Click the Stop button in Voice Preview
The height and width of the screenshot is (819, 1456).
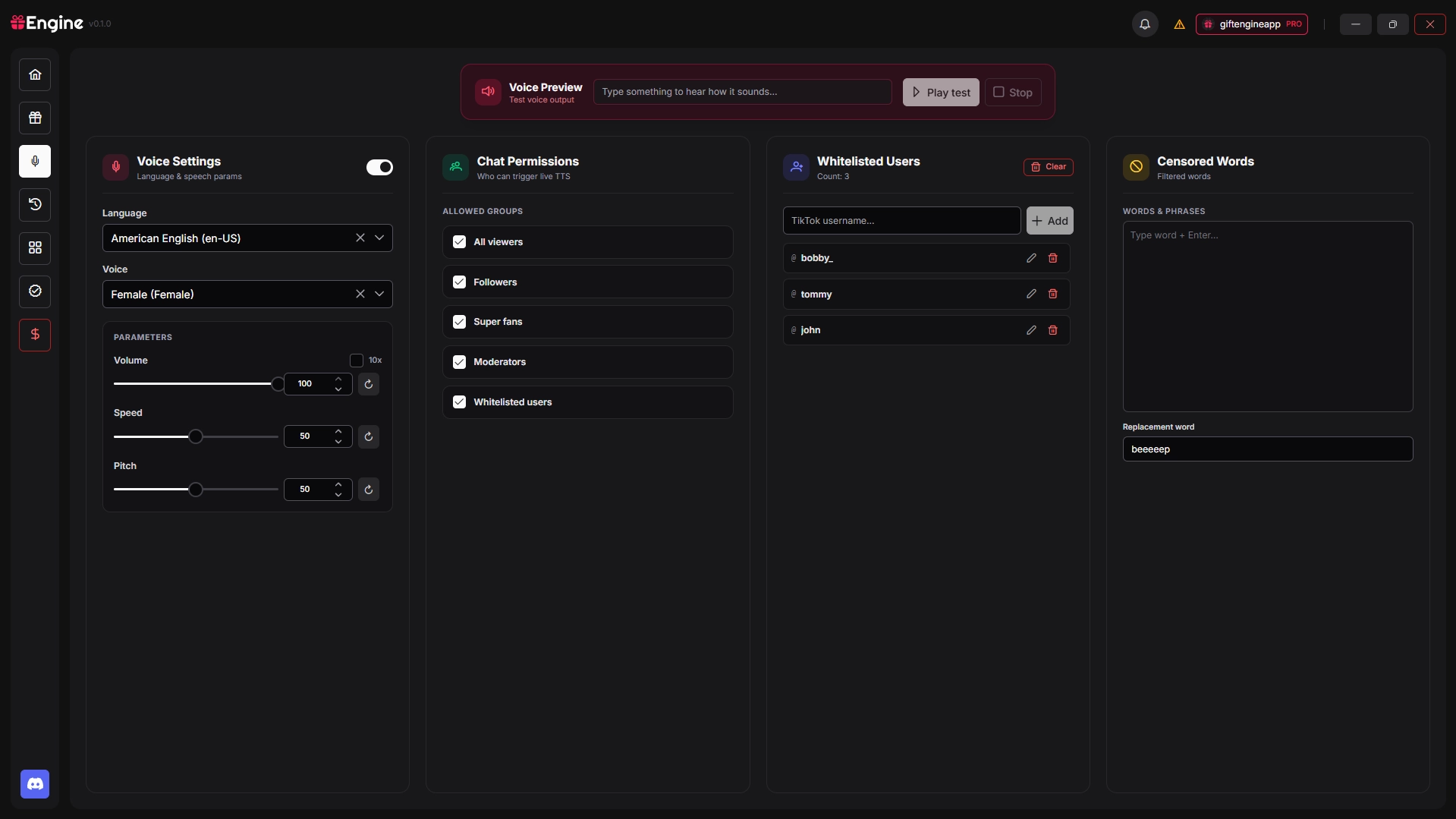tap(1013, 93)
